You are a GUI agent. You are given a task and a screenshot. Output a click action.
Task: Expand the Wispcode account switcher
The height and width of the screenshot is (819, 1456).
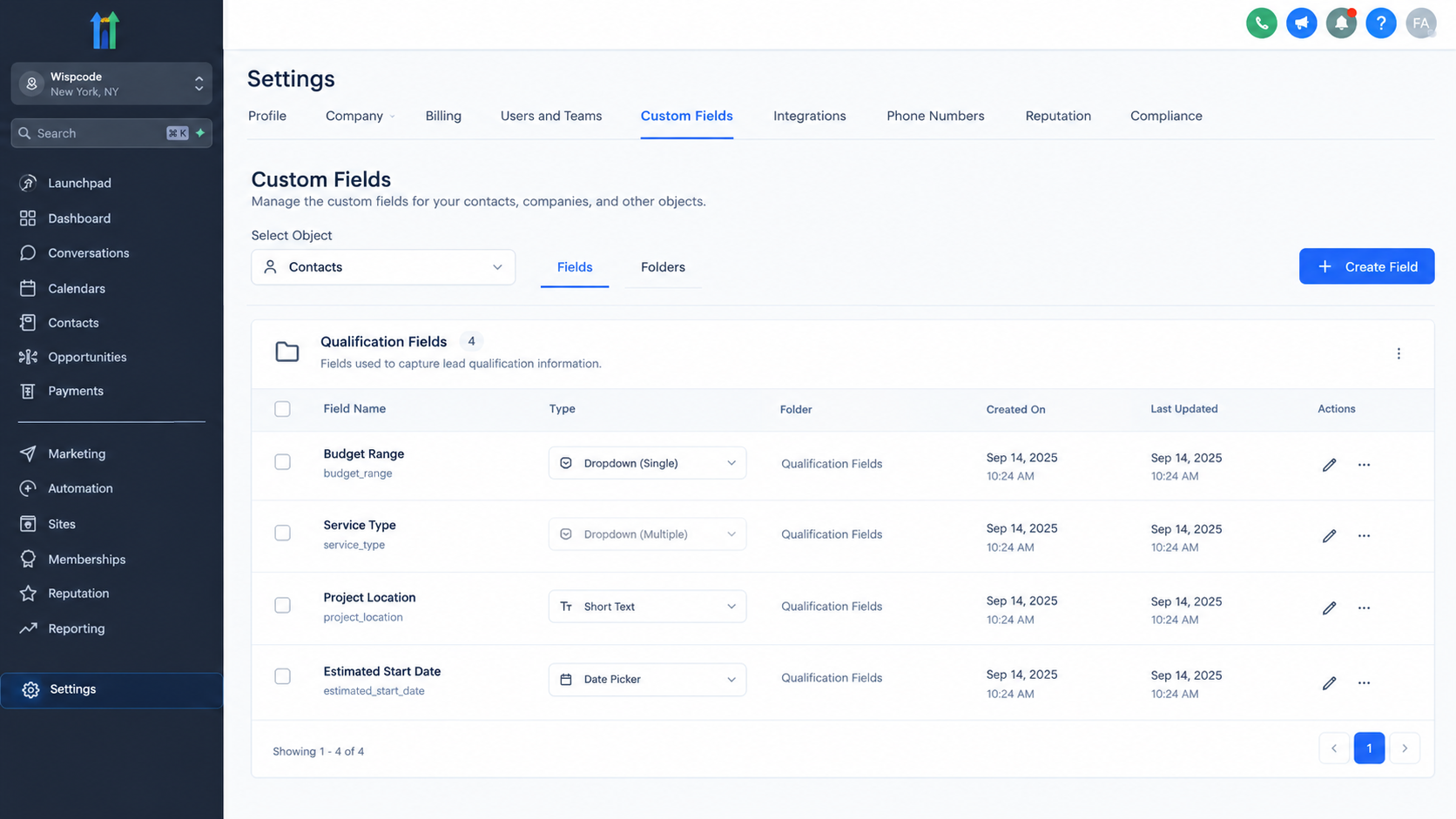point(111,84)
